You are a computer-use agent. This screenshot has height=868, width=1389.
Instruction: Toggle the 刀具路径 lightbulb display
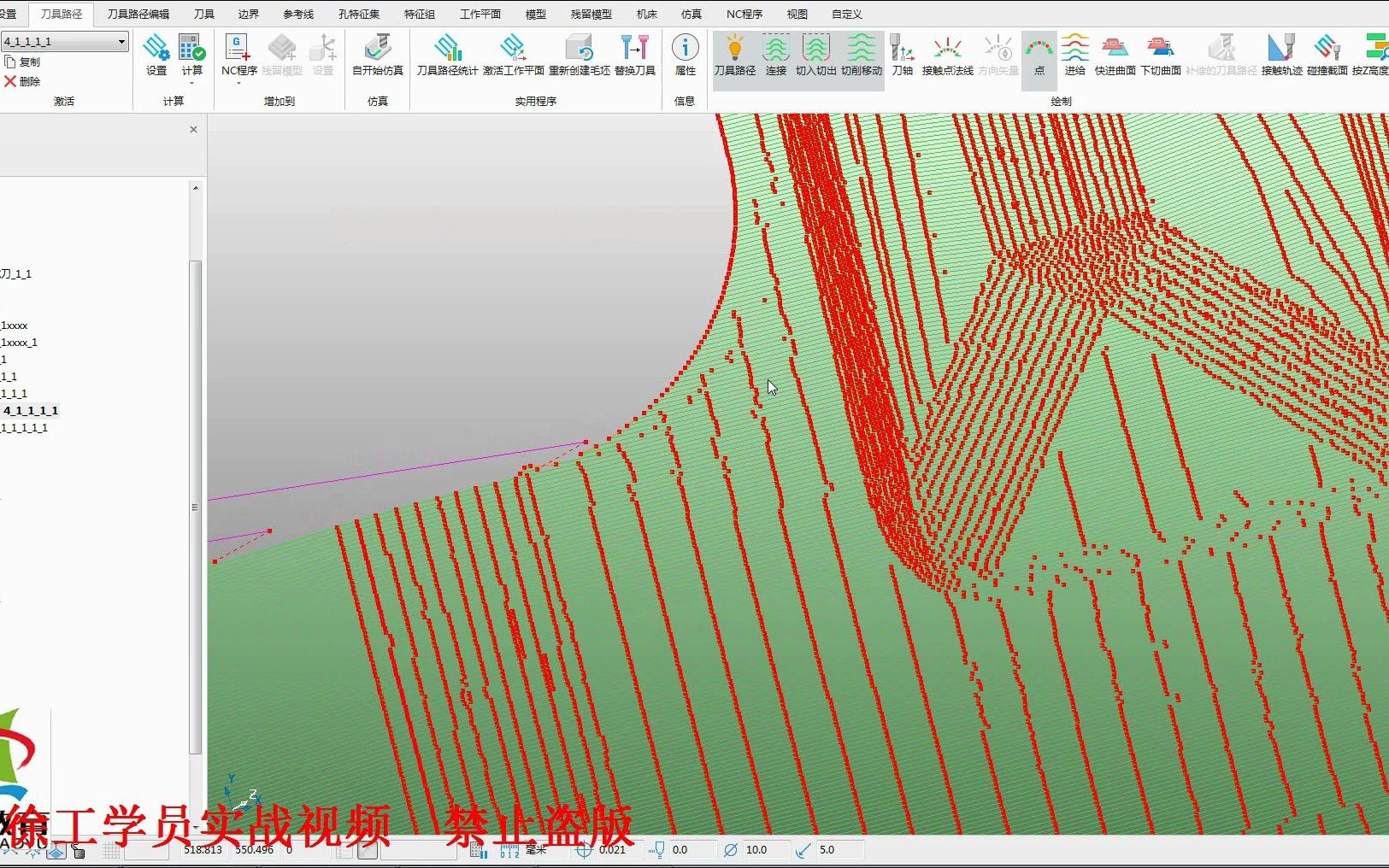coord(735,54)
